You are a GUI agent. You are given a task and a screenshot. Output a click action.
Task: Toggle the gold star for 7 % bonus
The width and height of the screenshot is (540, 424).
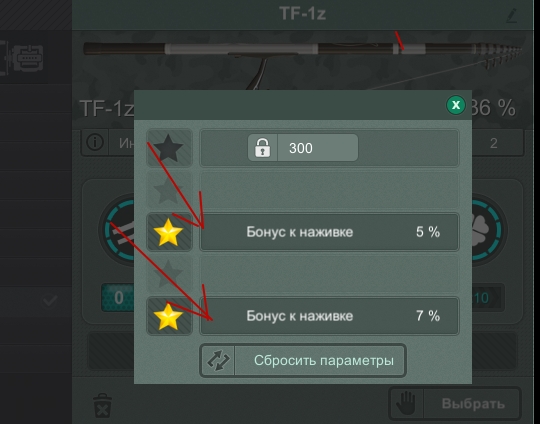pos(168,316)
